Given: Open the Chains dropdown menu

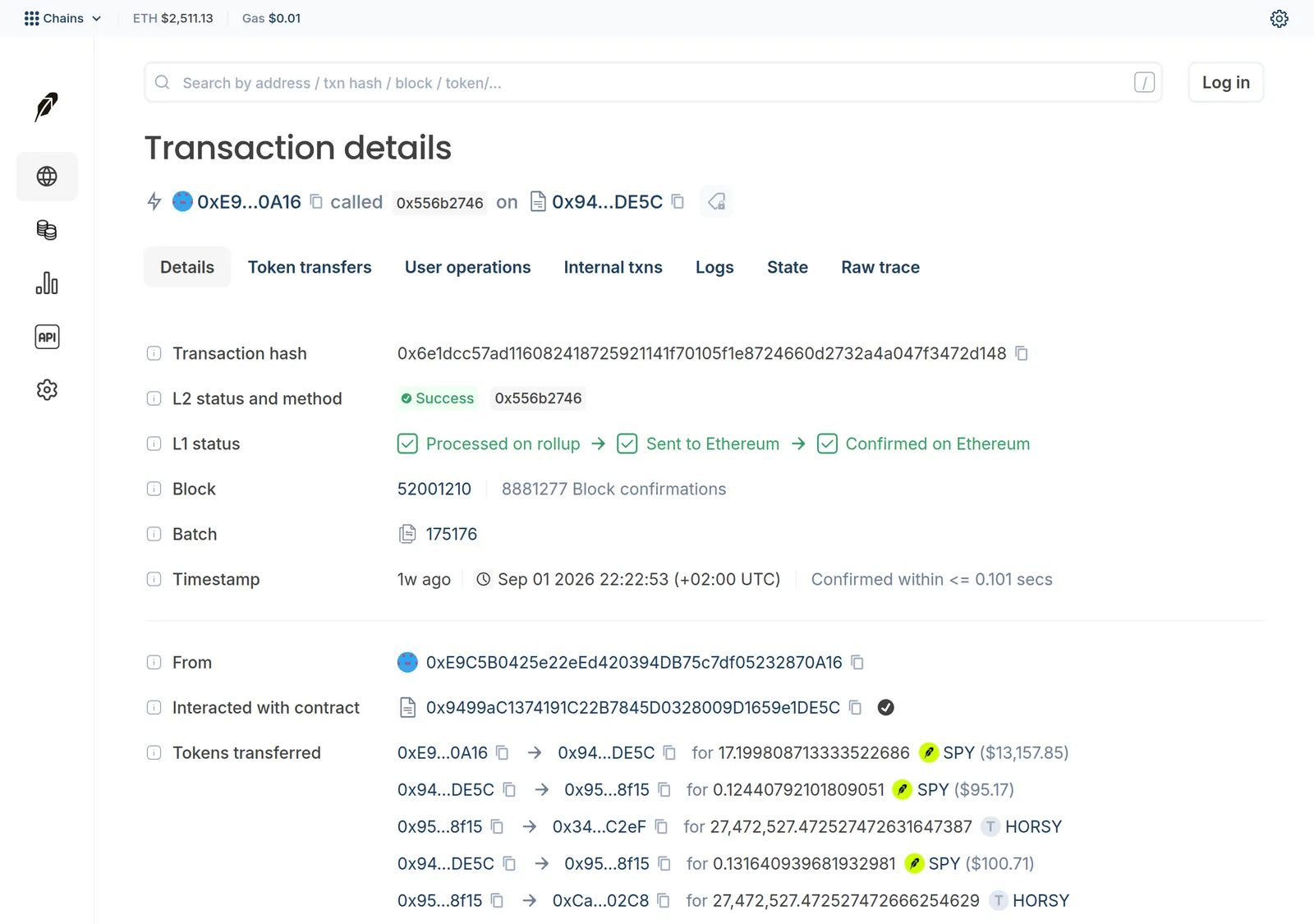Looking at the screenshot, I should click(x=63, y=18).
